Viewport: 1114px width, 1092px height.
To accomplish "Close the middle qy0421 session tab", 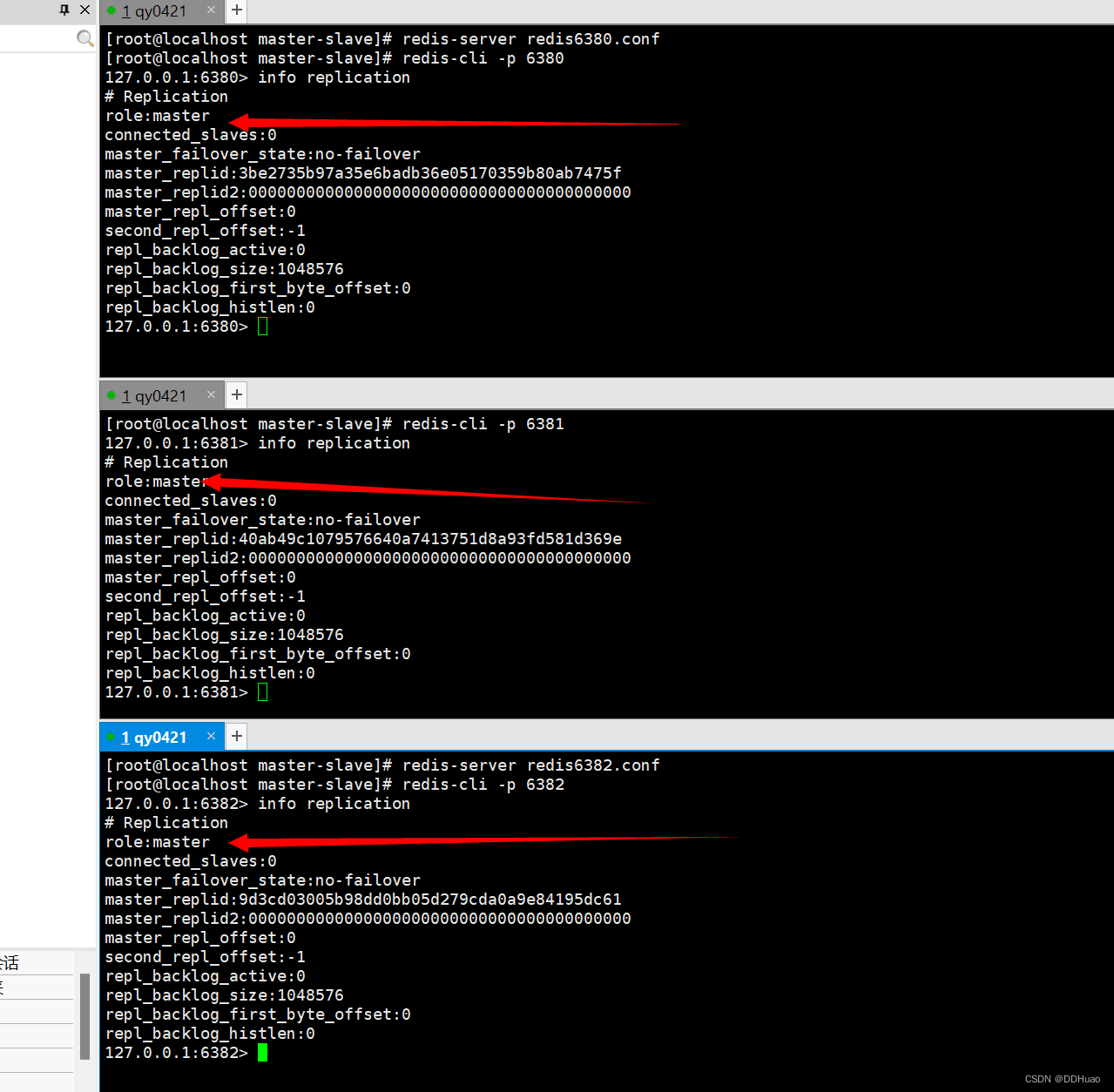I will [x=211, y=394].
